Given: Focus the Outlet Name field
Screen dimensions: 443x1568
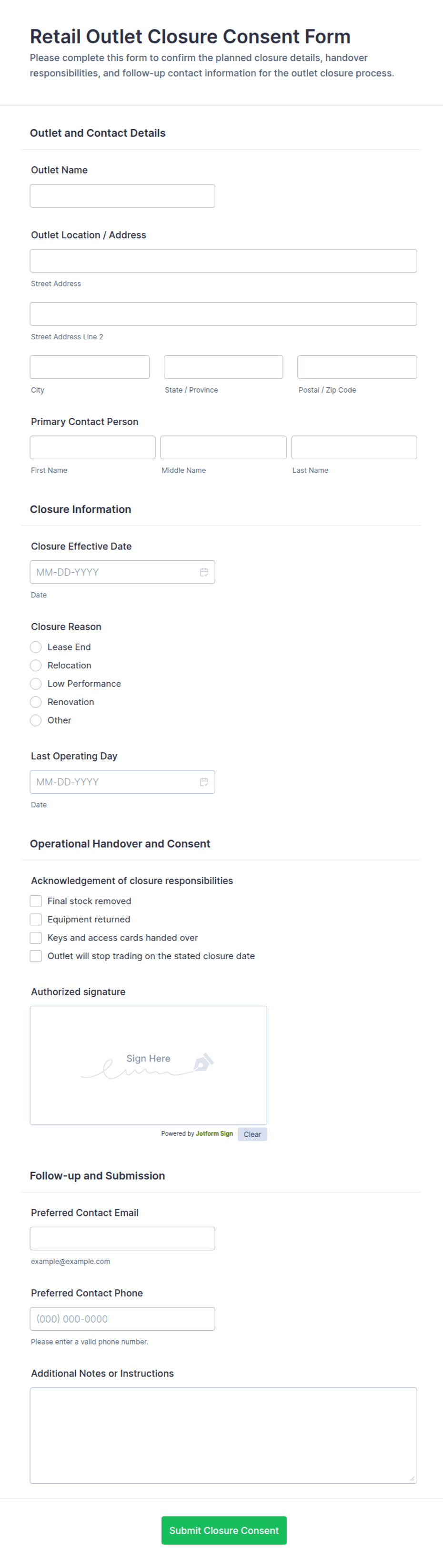Looking at the screenshot, I should (x=122, y=196).
